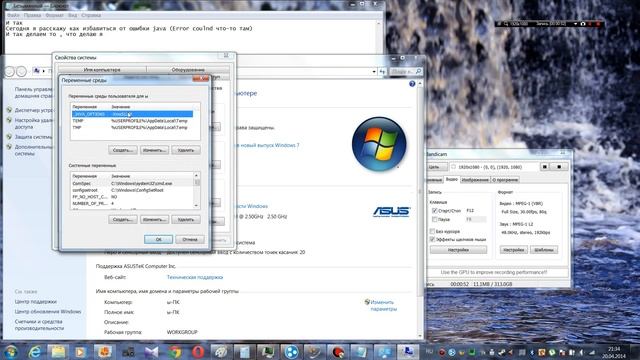The height and width of the screenshot is (360, 640).
Task: Launch Google Chrome from the taskbar
Action: click(x=175, y=352)
